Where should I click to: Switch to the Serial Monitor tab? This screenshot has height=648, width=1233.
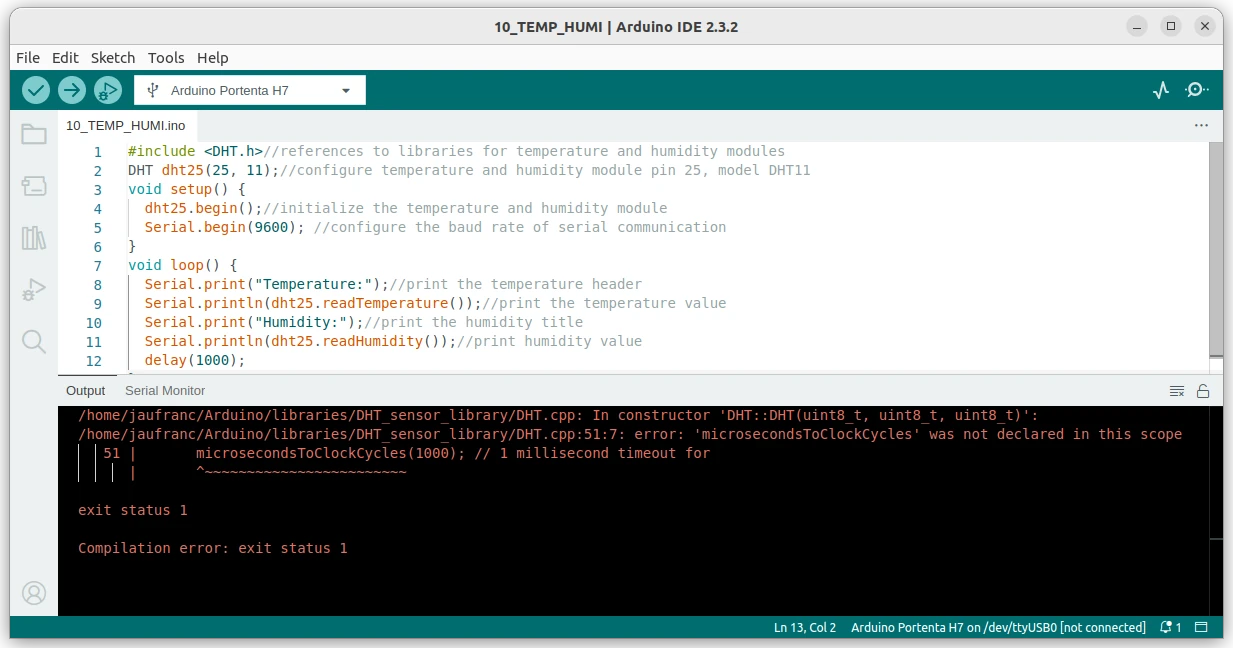[165, 391]
